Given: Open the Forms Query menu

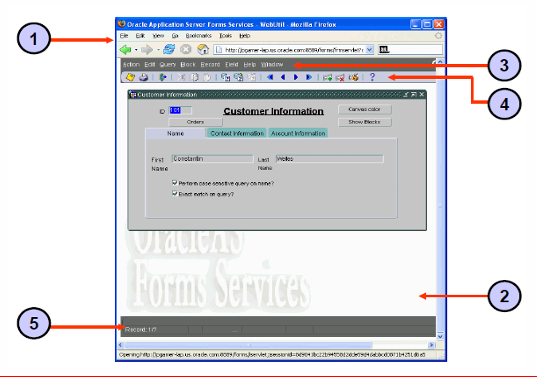Looking at the screenshot, I should click(167, 64).
